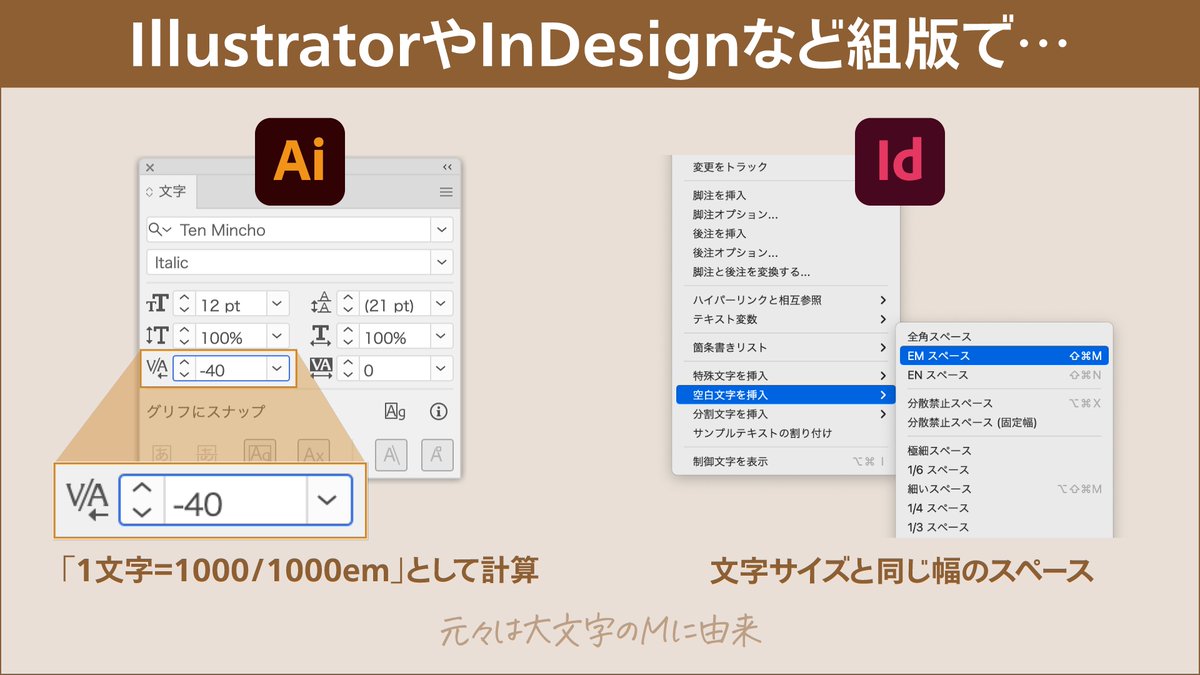Viewport: 1200px width, 675px height.
Task: Click the enlarged kerning stepper arrows in callout
Action: pyautogui.click(x=143, y=500)
